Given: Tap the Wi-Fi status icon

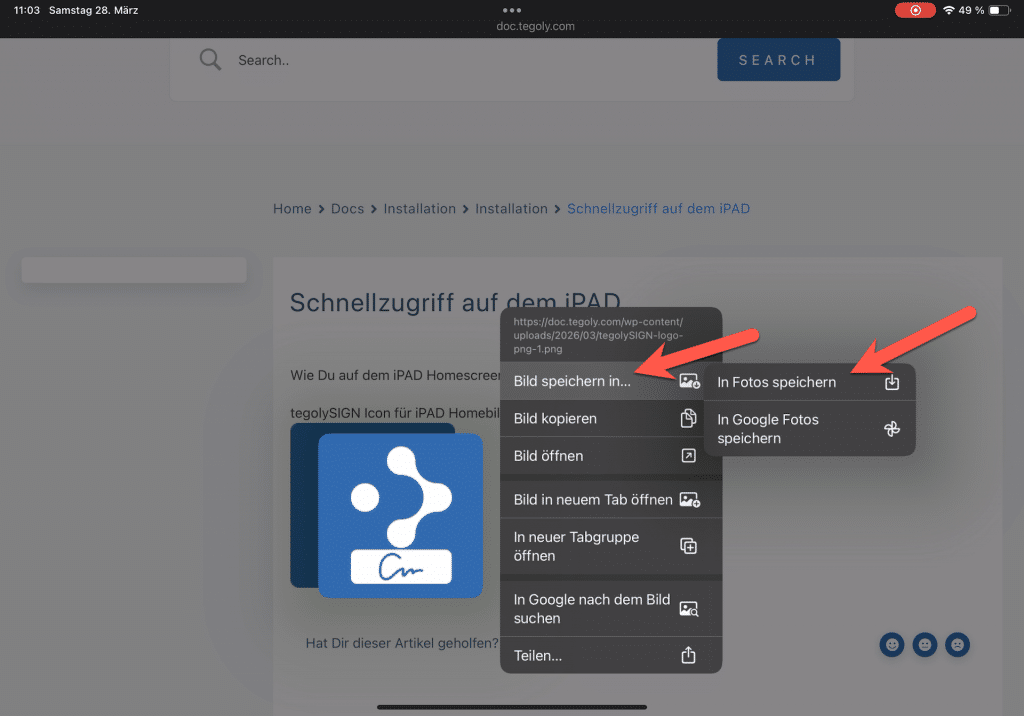Looking at the screenshot, I should click(948, 10).
